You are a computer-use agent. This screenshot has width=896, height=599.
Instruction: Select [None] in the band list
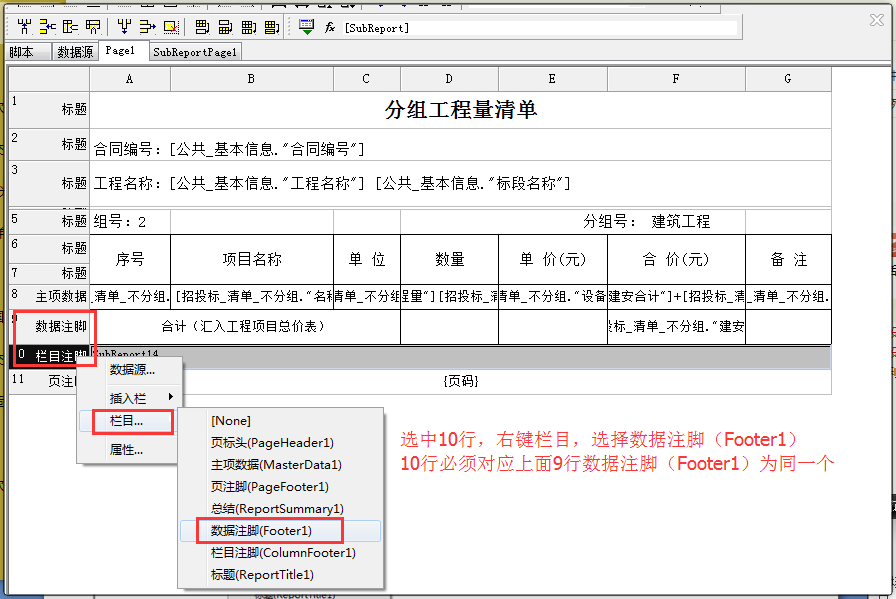(x=231, y=421)
